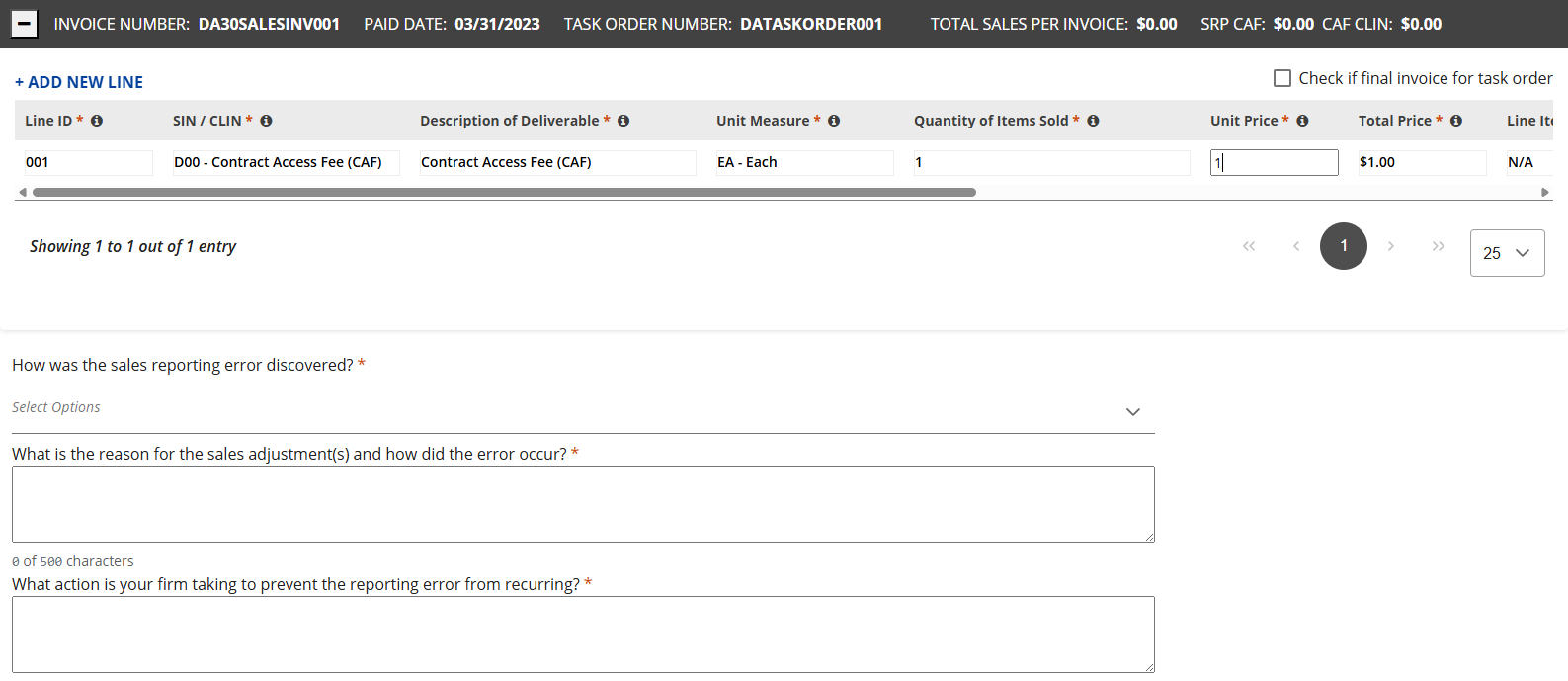The image size is (1568, 681).
Task: Click the Quantity of Items Sold field
Action: 1052,162
